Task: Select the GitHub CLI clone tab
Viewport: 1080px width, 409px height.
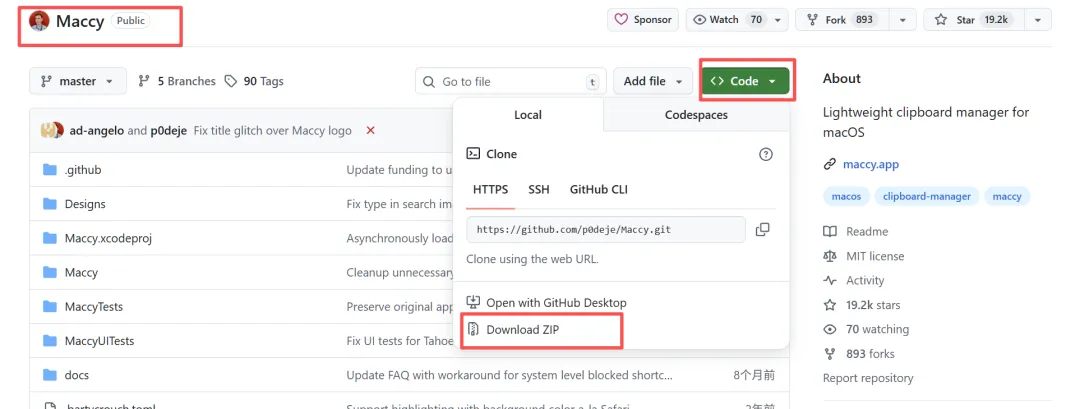Action: coord(599,189)
